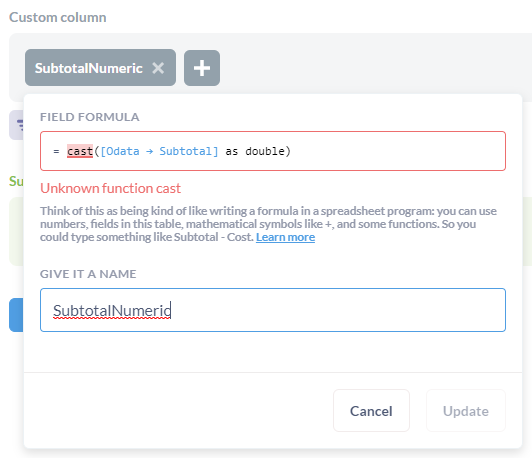Click the blue button peeking out at left

coord(16,315)
